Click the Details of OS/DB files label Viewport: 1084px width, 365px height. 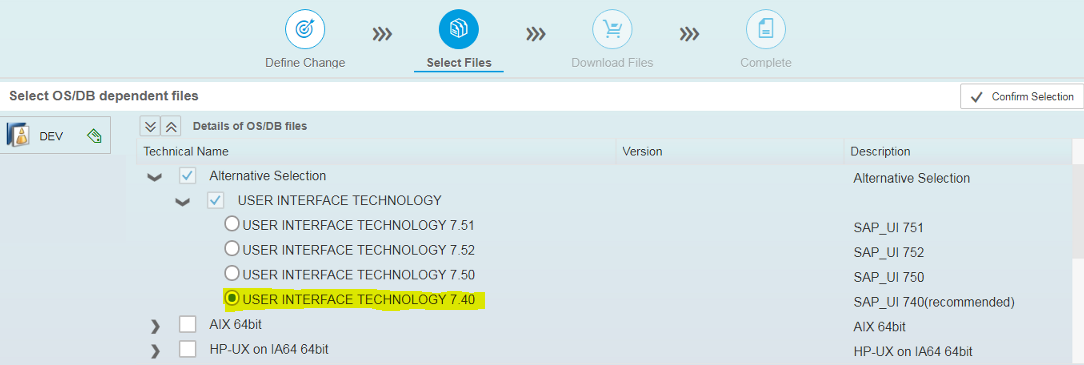(250, 126)
